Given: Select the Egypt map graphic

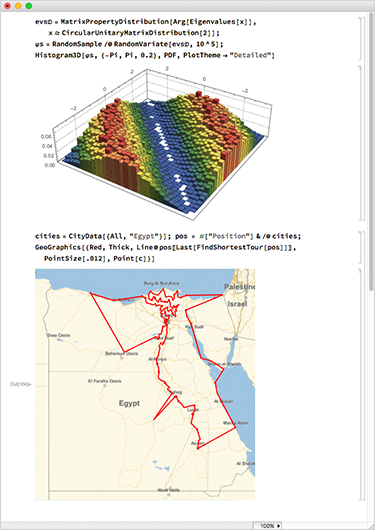Looking at the screenshot, I should click(x=145, y=384).
